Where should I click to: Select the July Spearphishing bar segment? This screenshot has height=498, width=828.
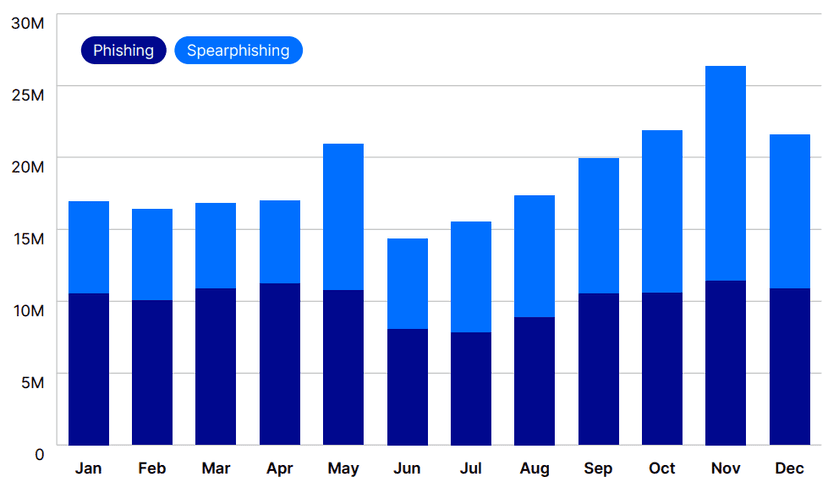pyautogui.click(x=471, y=277)
